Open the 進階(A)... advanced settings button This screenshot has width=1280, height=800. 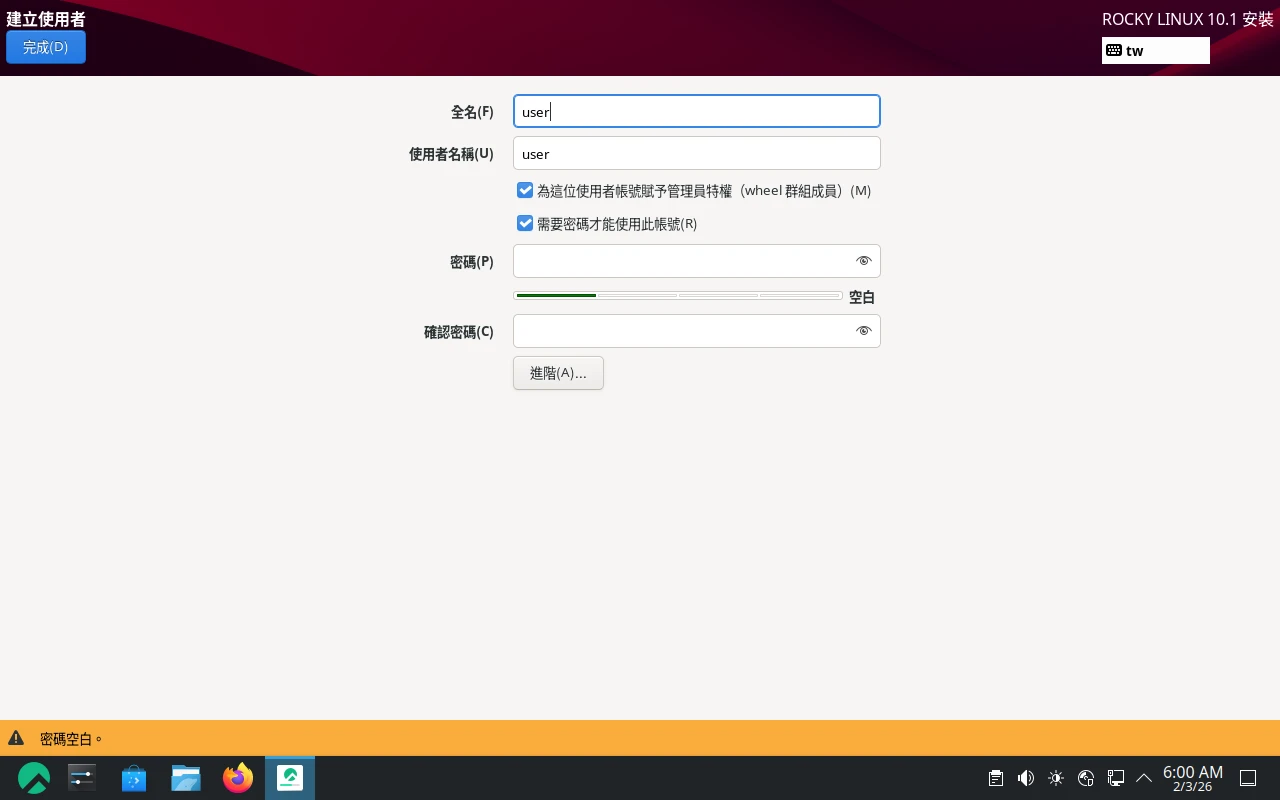coord(558,373)
